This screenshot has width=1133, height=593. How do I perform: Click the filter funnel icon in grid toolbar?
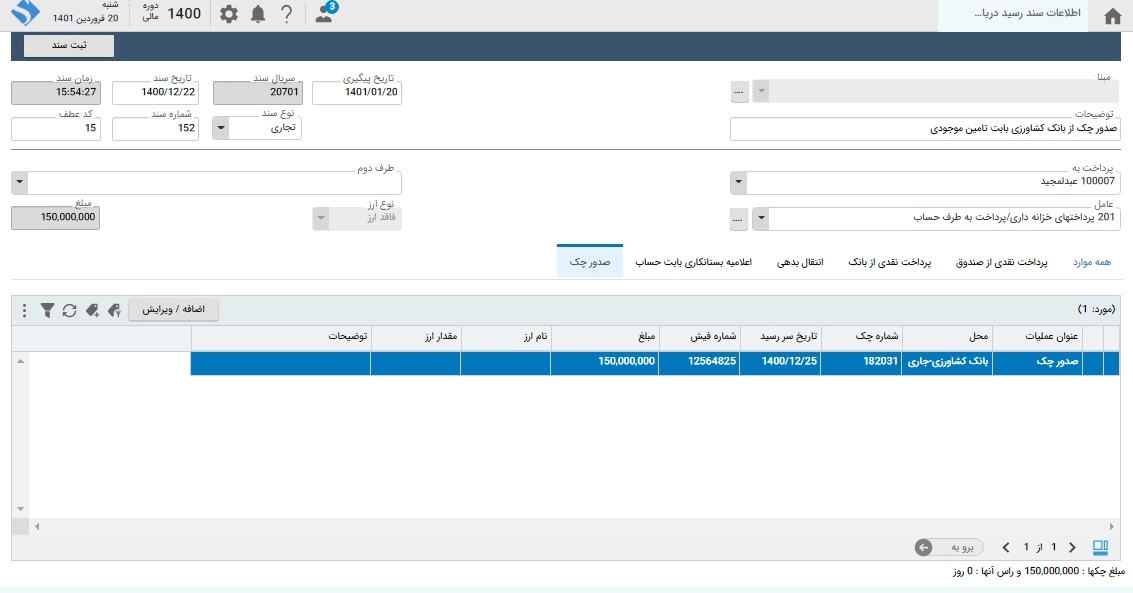pyautogui.click(x=47, y=310)
